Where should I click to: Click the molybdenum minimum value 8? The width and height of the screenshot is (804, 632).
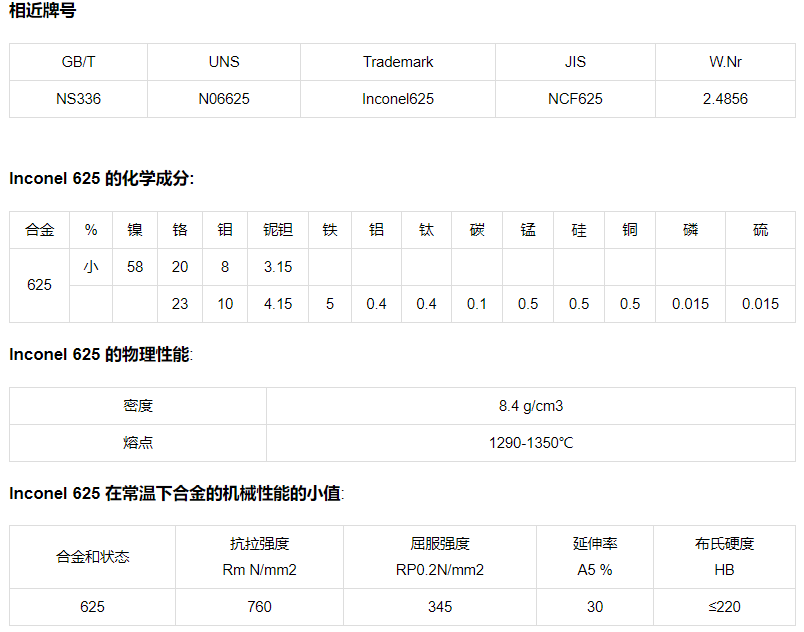(225, 267)
